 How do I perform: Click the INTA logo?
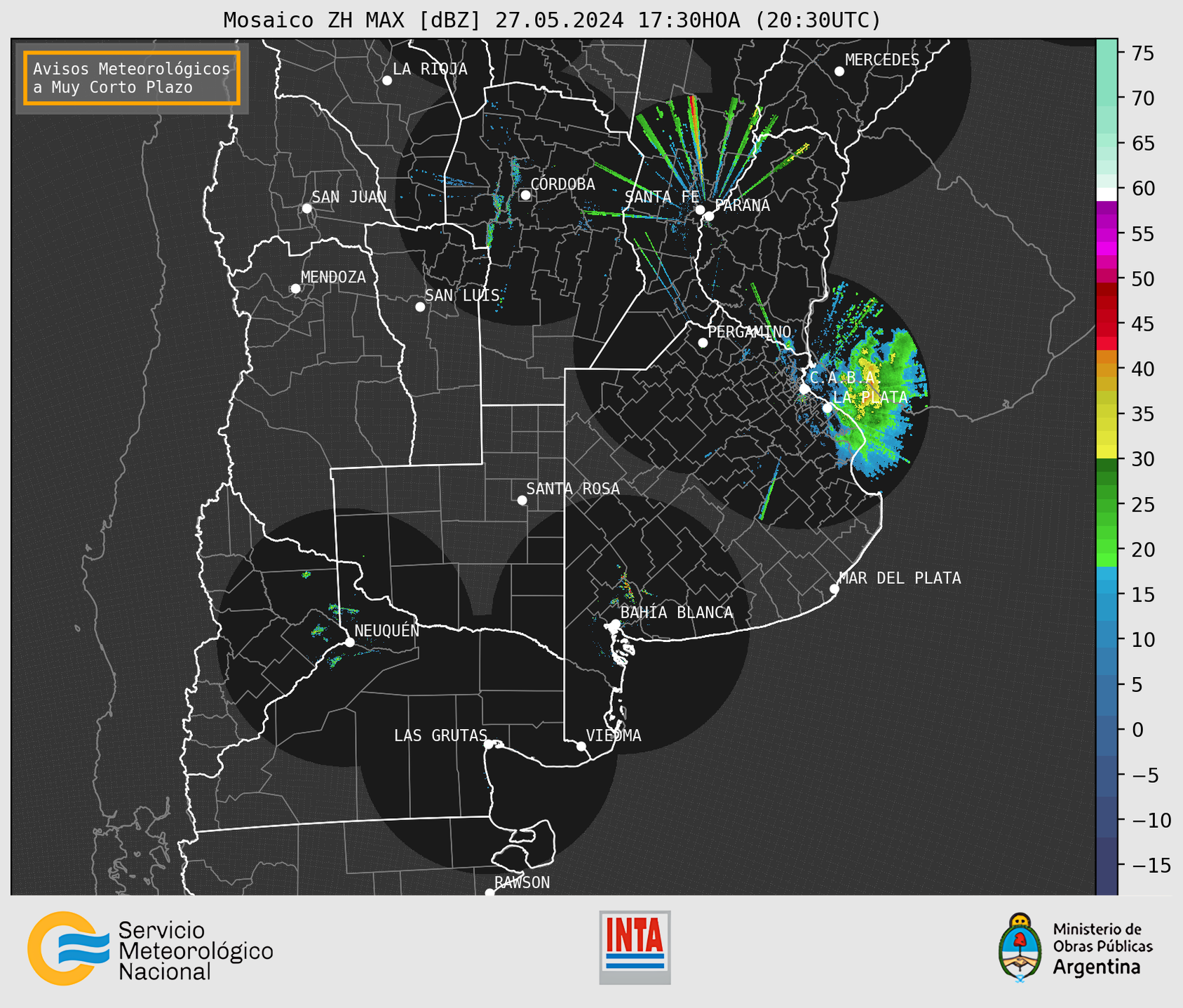click(x=635, y=947)
